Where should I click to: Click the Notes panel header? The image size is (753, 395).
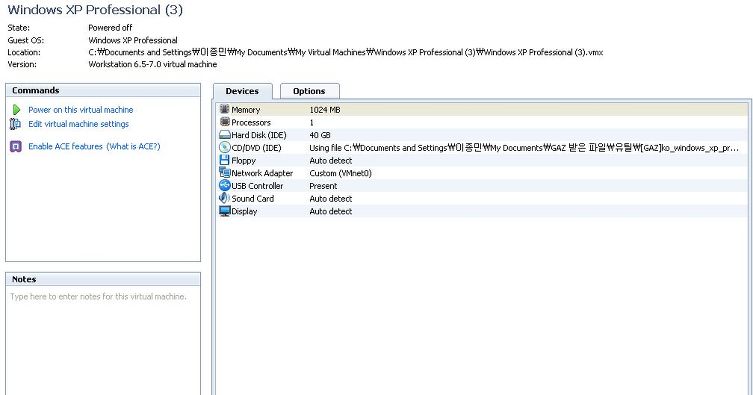click(103, 279)
